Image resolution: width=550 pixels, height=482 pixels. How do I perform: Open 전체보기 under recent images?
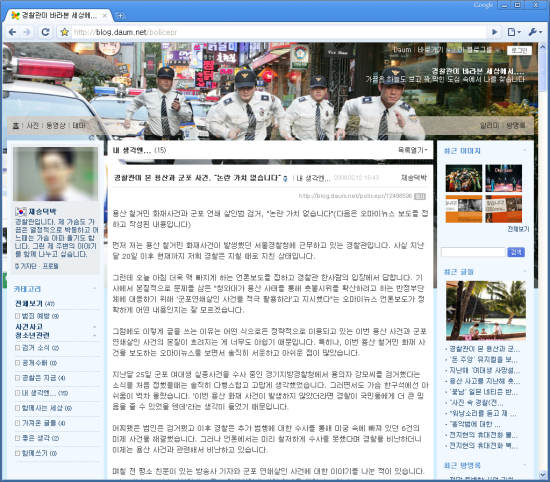518,229
